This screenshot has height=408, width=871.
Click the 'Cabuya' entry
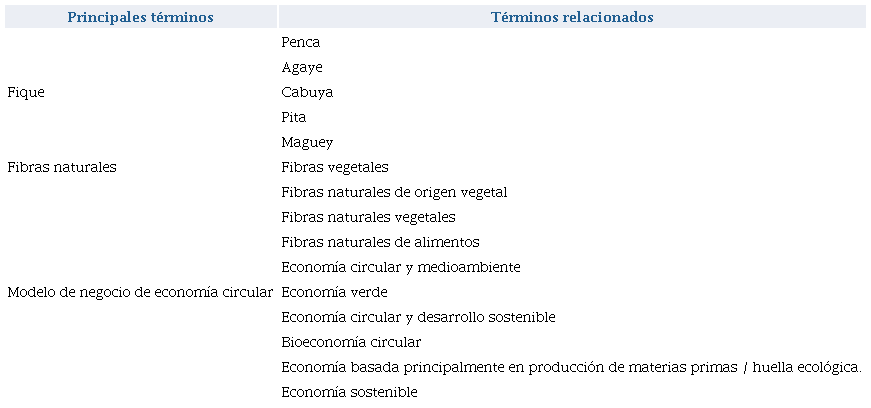(307, 92)
